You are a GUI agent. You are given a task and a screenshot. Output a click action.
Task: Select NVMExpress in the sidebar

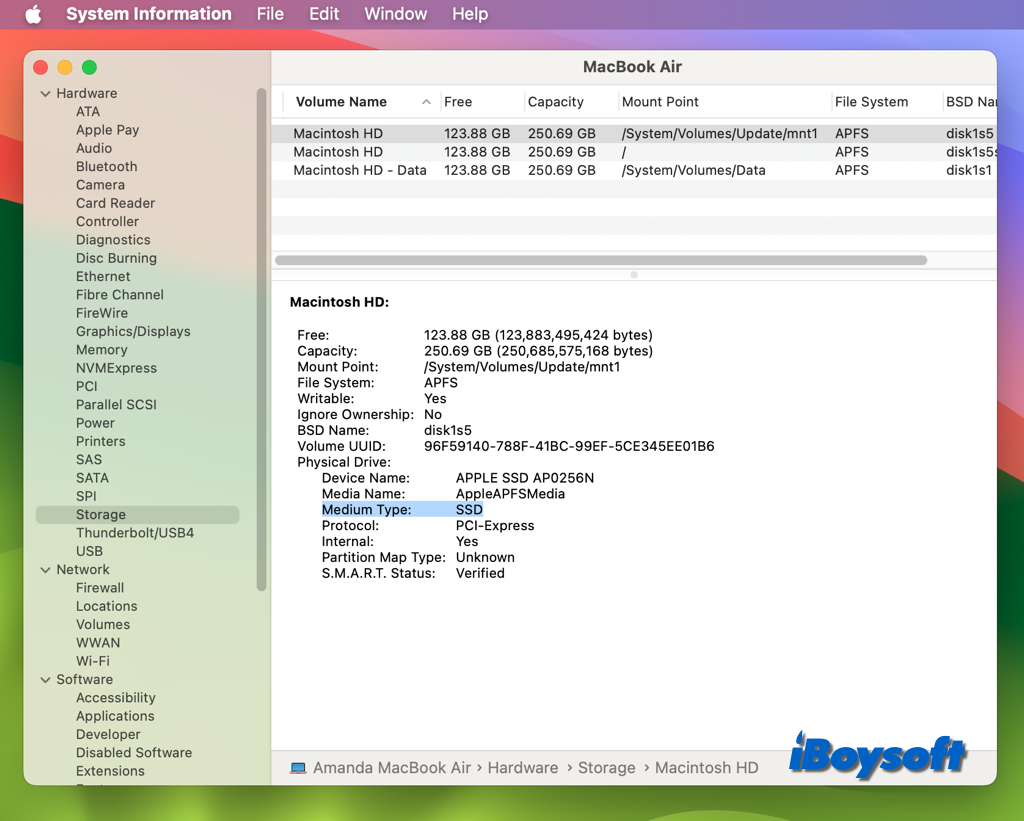point(116,368)
